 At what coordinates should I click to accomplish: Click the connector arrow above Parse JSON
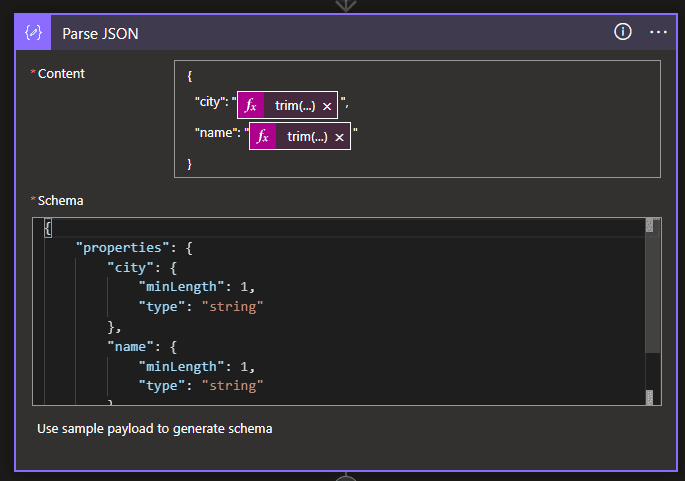[345, 5]
